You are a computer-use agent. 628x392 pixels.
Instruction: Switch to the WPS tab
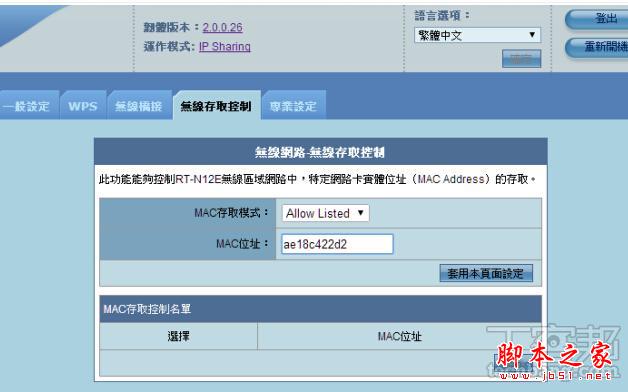(x=83, y=106)
